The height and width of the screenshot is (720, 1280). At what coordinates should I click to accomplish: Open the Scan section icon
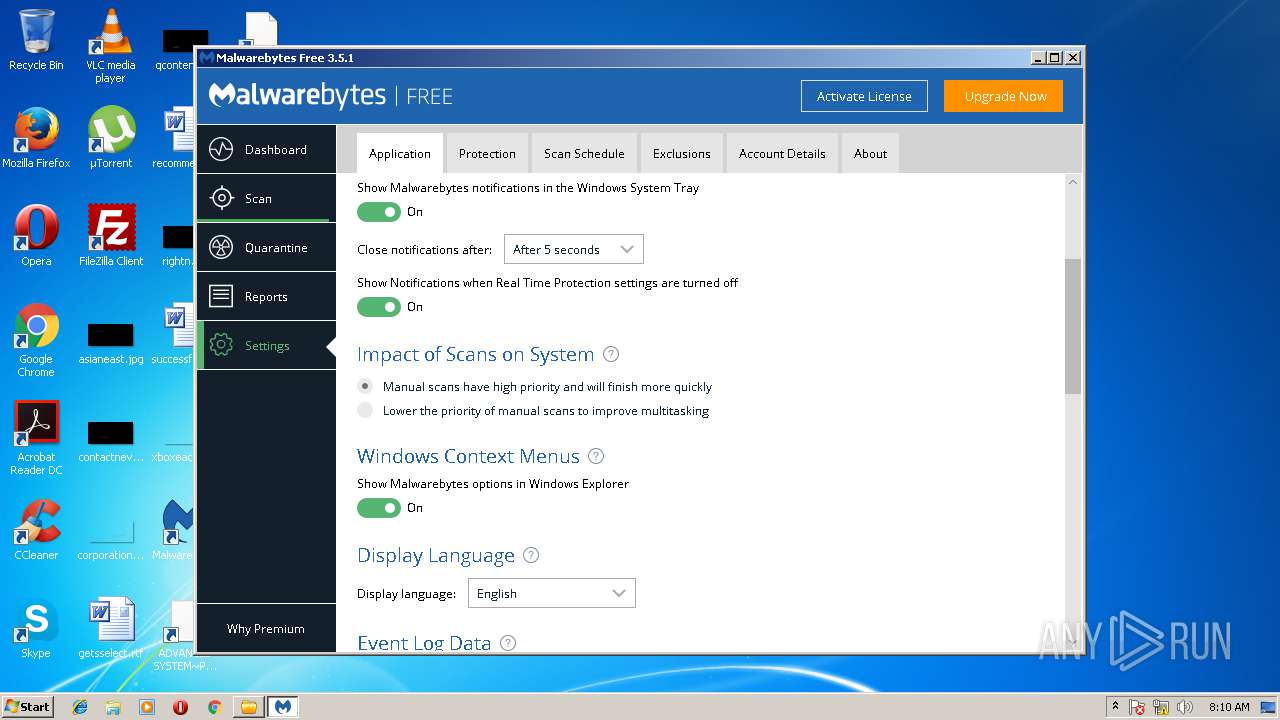click(221, 198)
